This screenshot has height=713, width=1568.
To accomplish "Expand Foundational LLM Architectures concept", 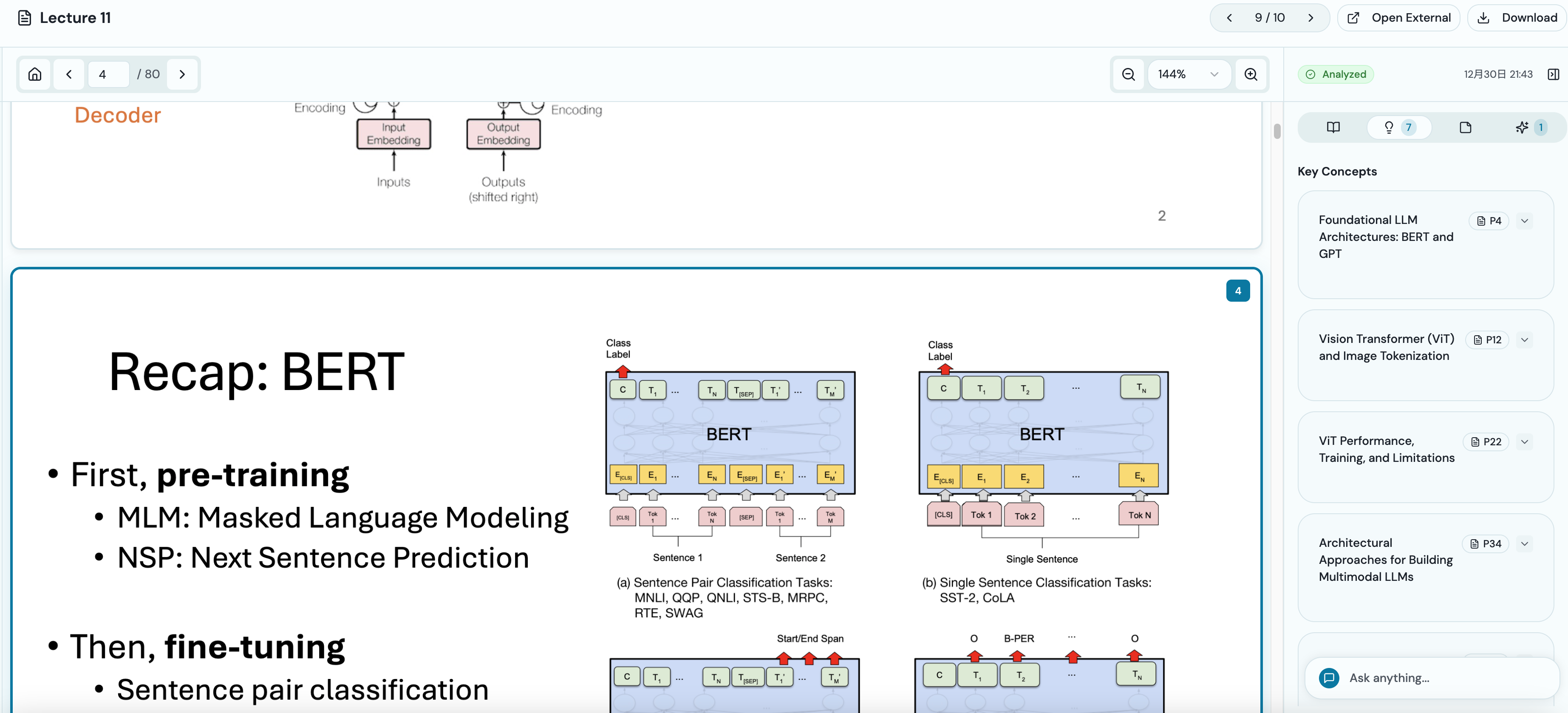I will tap(1524, 221).
